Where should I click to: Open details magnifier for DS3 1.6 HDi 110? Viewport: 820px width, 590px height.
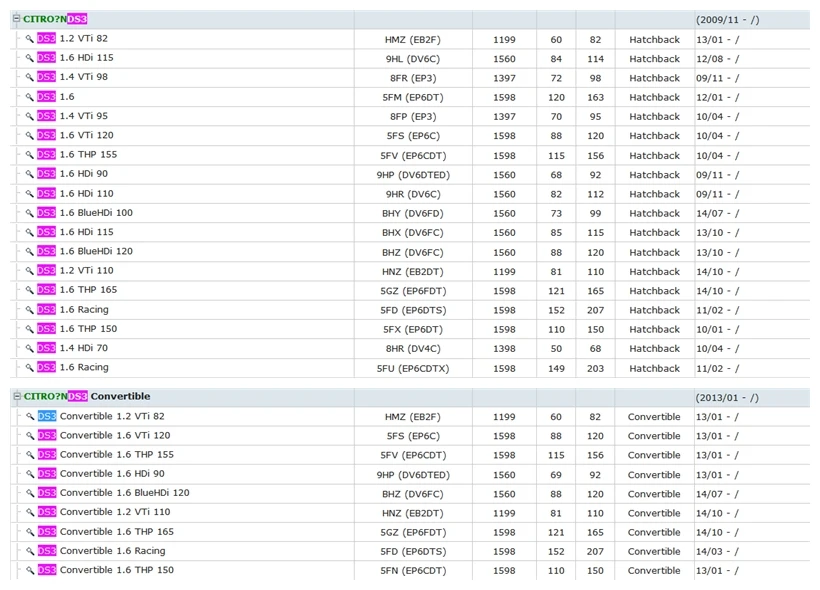(x=30, y=194)
